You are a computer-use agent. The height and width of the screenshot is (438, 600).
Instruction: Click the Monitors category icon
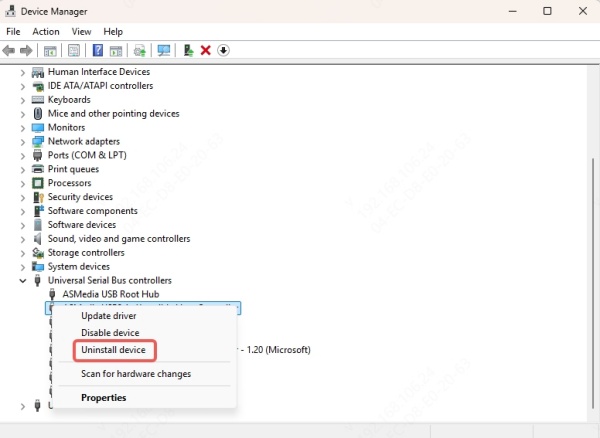(x=38, y=127)
